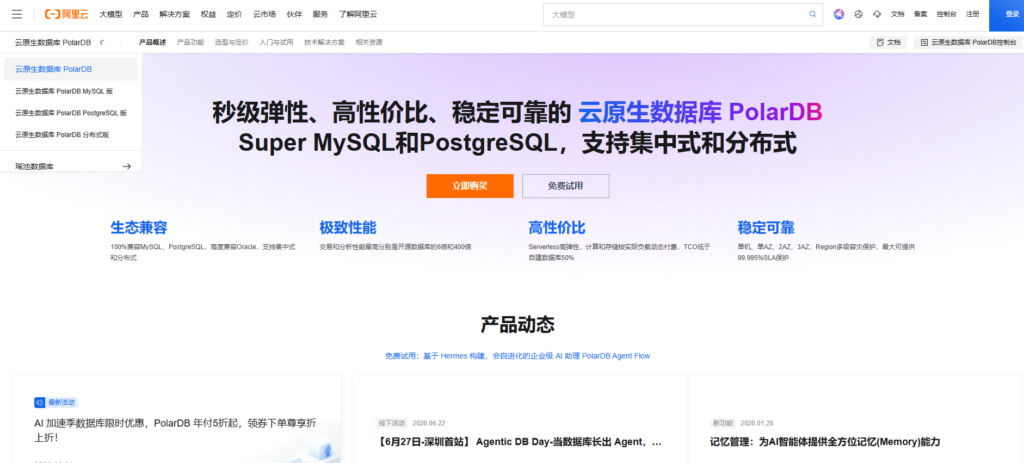This screenshot has width=1024, height=463.
Task: Open the 定价 top menu
Action: click(x=234, y=14)
